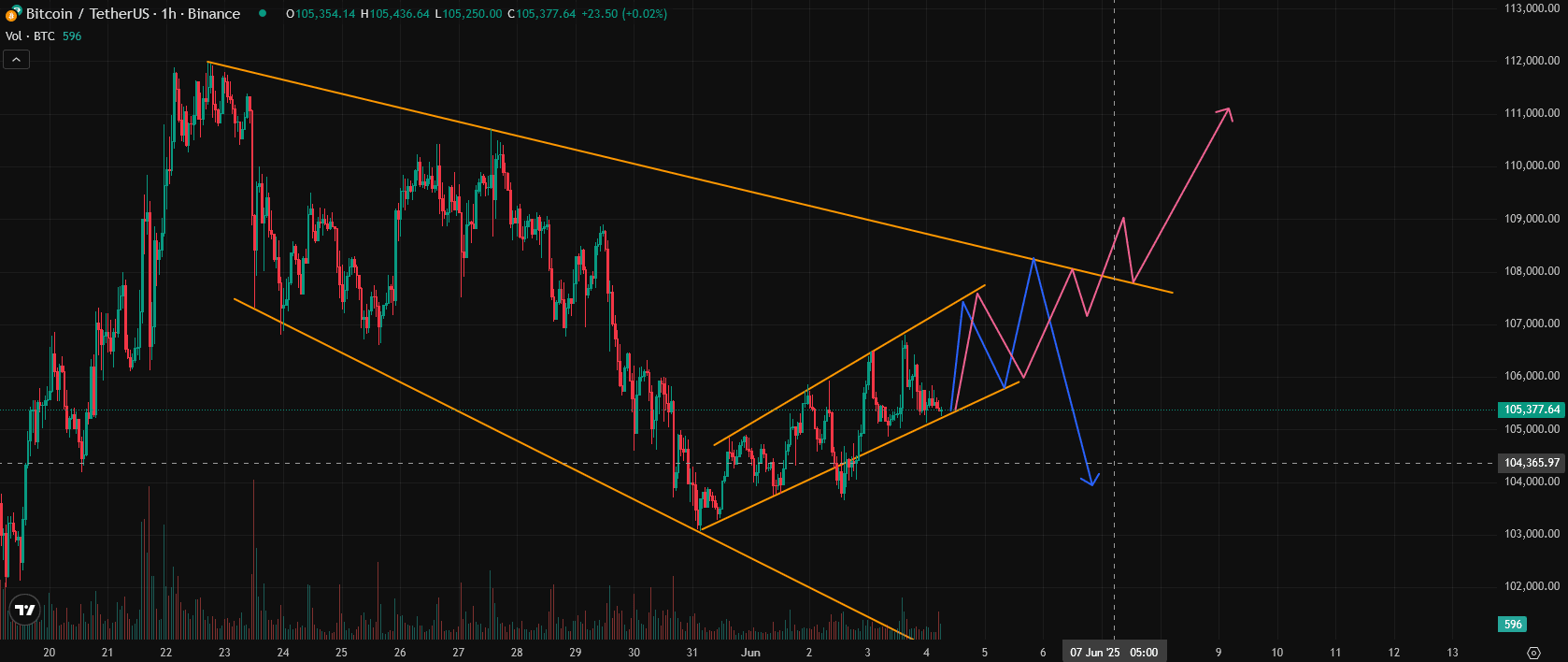The width and height of the screenshot is (1568, 662).
Task: Click the volume value 596 in legend
Action: (x=72, y=36)
